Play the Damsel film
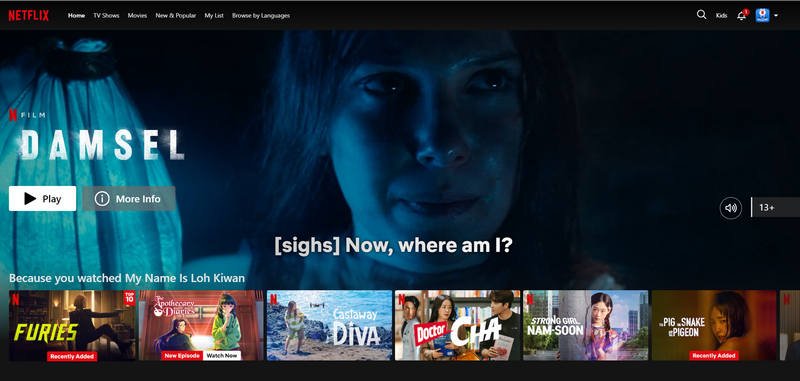 (x=42, y=198)
